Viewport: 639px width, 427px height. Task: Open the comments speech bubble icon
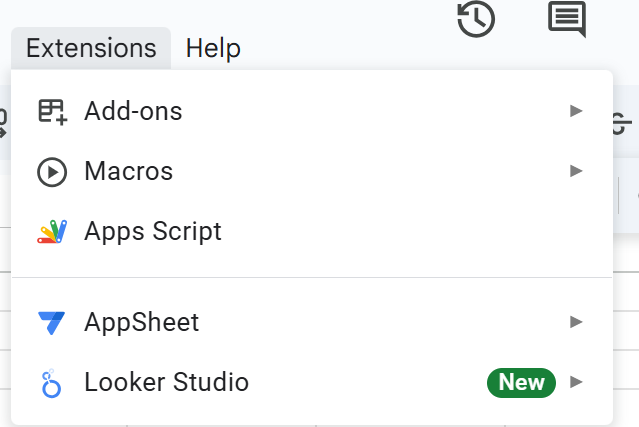click(x=567, y=19)
